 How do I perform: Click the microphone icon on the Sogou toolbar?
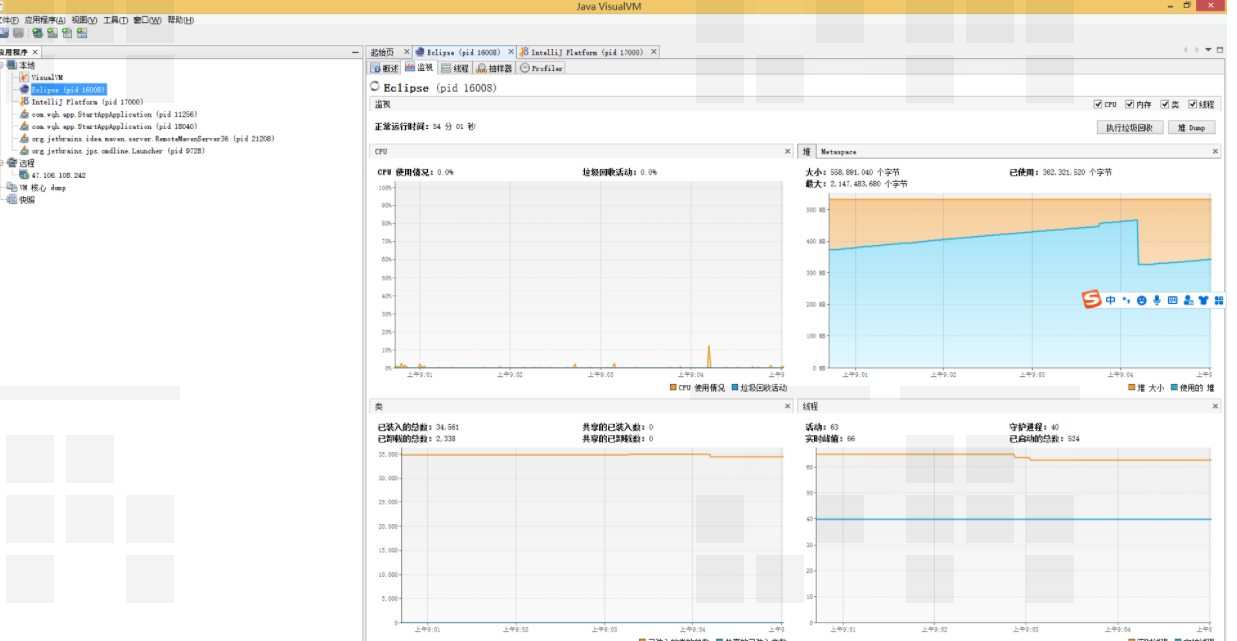coord(1157,300)
